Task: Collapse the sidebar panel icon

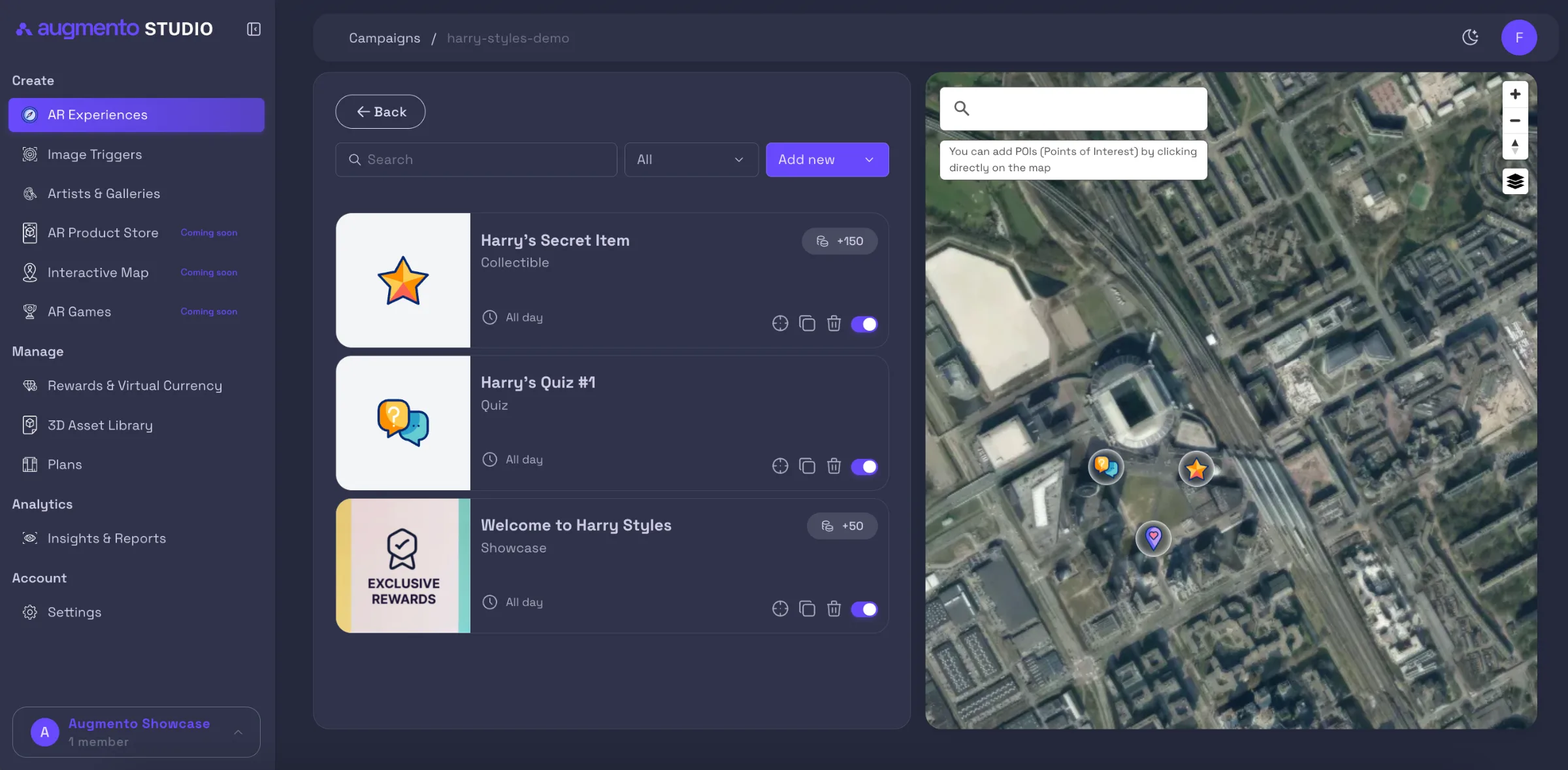Action: (x=253, y=29)
